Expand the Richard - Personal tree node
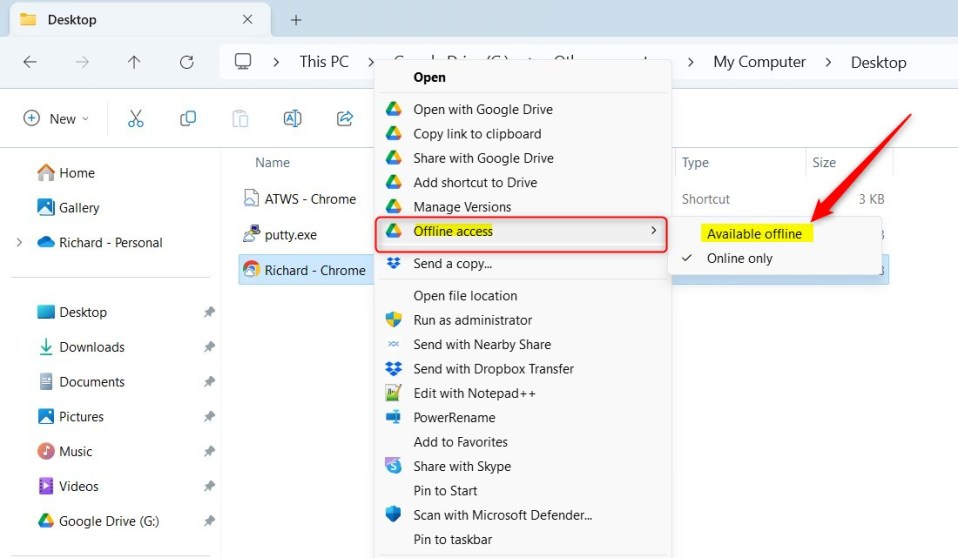The height and width of the screenshot is (558, 958). click(x=19, y=243)
